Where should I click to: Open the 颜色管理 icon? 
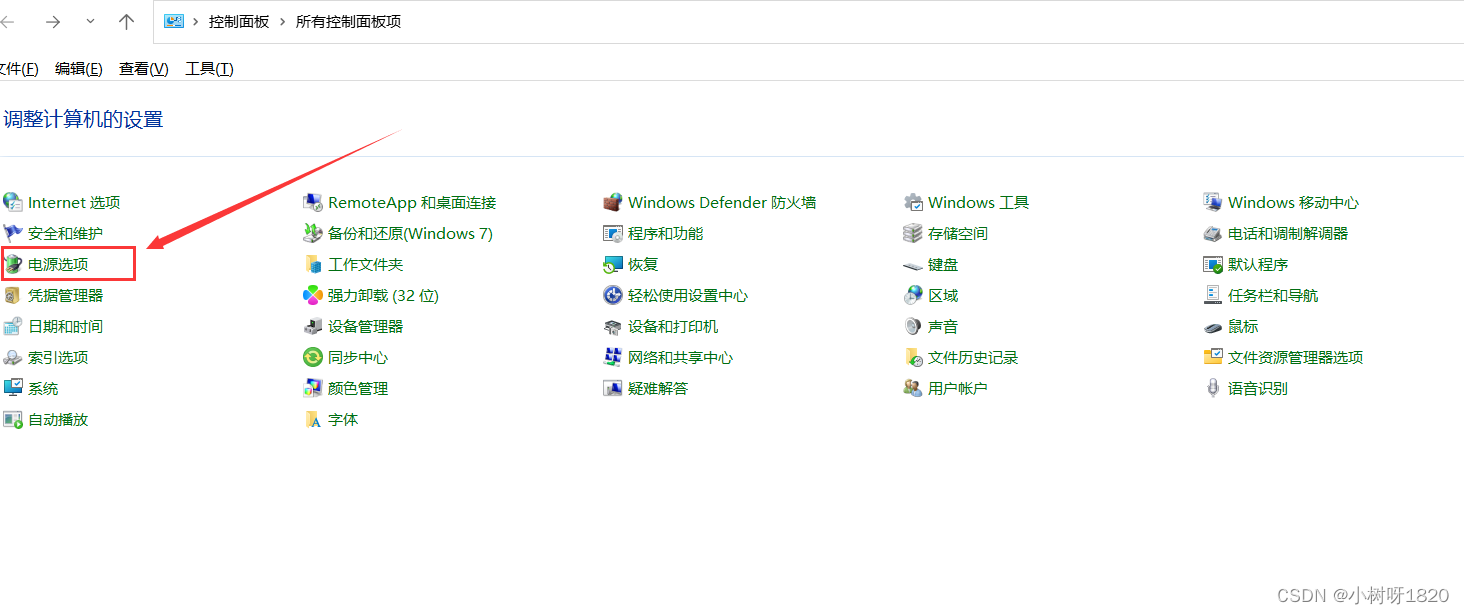(x=313, y=388)
